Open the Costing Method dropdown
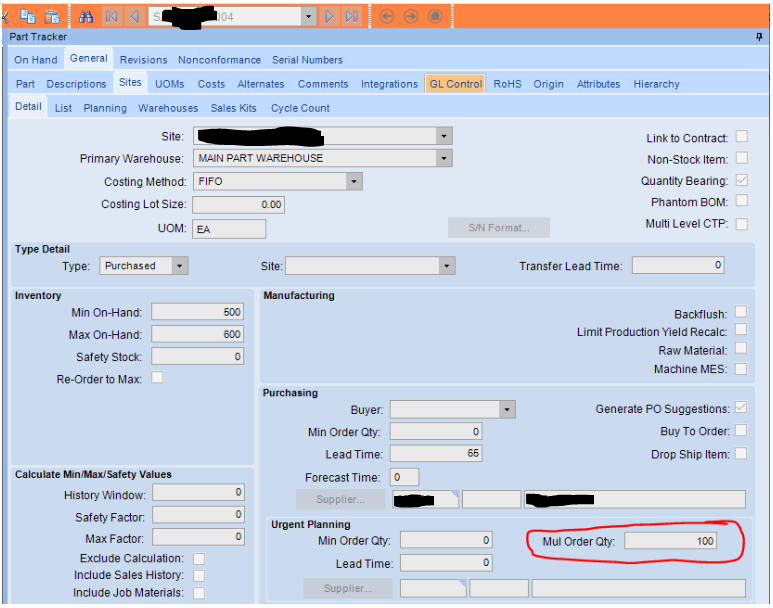The image size is (773, 608). (x=353, y=181)
